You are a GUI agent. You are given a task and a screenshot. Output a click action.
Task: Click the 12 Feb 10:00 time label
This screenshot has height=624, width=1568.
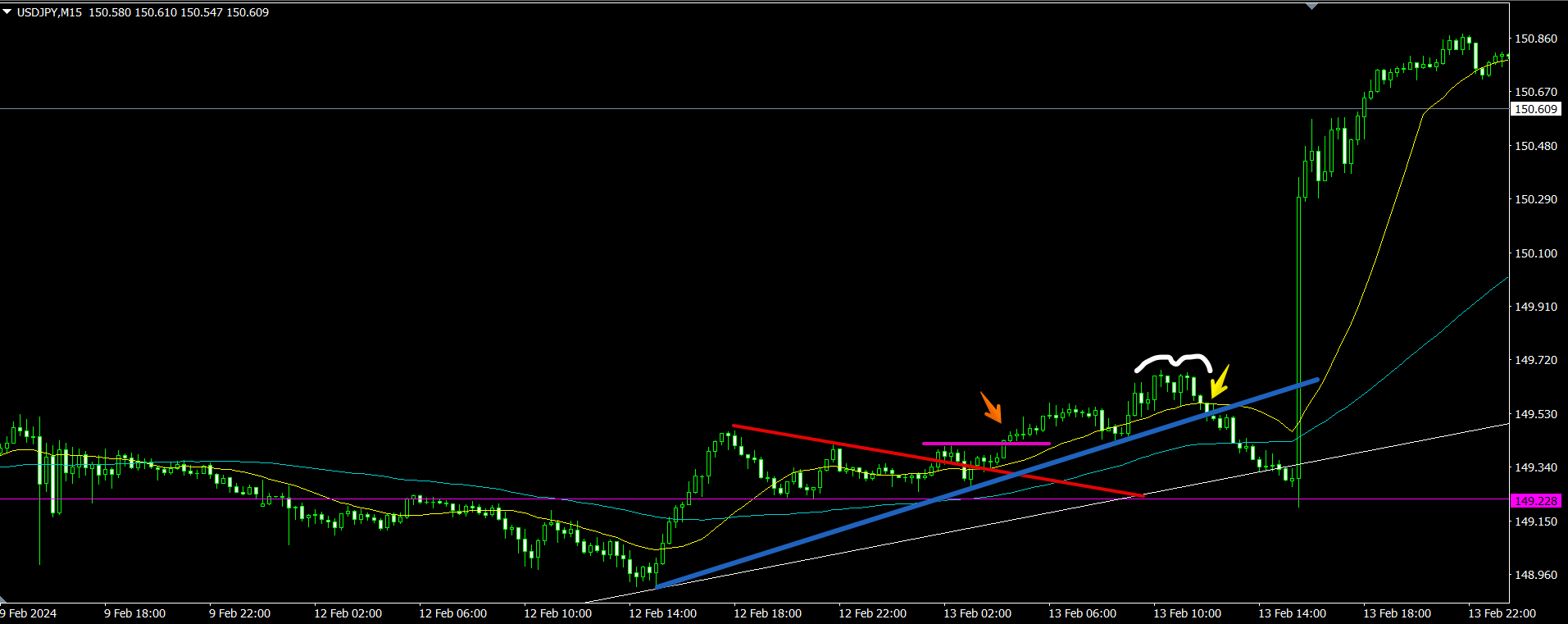(x=558, y=613)
